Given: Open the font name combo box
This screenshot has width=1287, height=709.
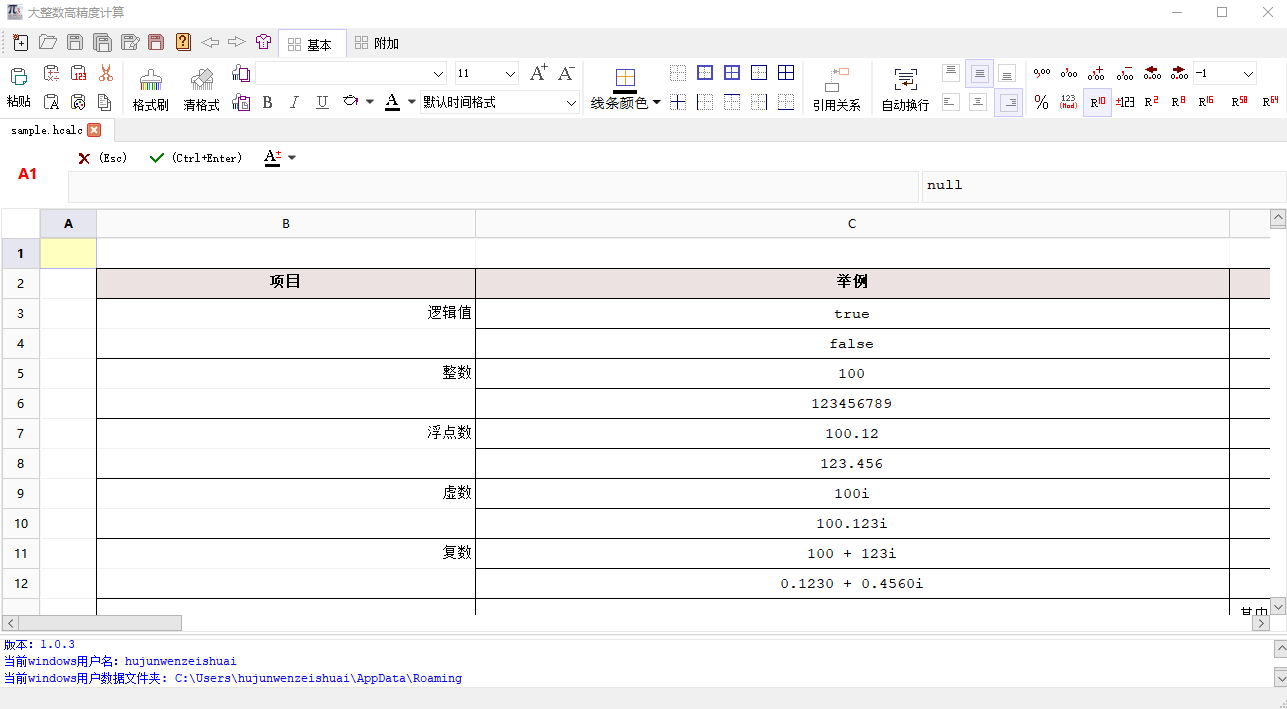Looking at the screenshot, I should (352, 73).
